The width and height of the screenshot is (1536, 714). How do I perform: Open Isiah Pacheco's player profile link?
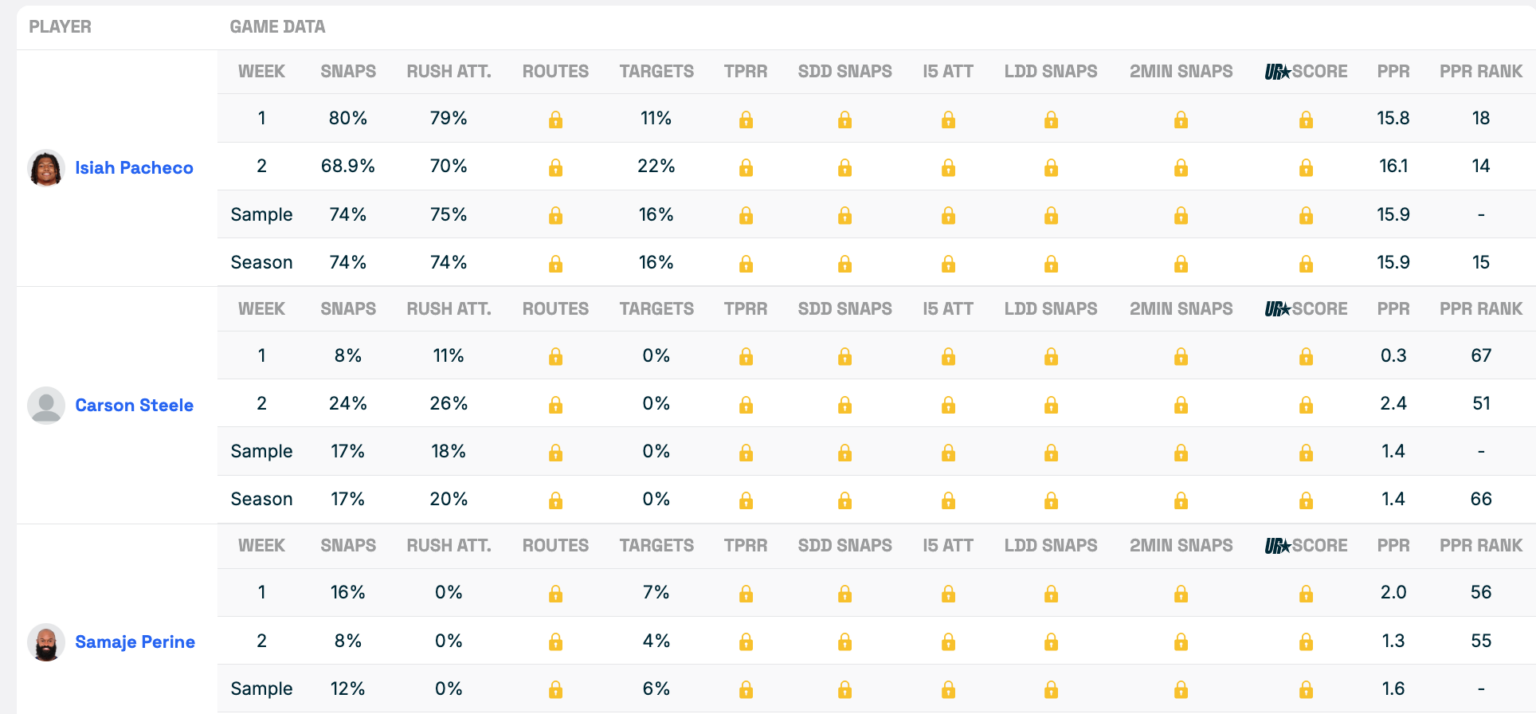click(134, 168)
